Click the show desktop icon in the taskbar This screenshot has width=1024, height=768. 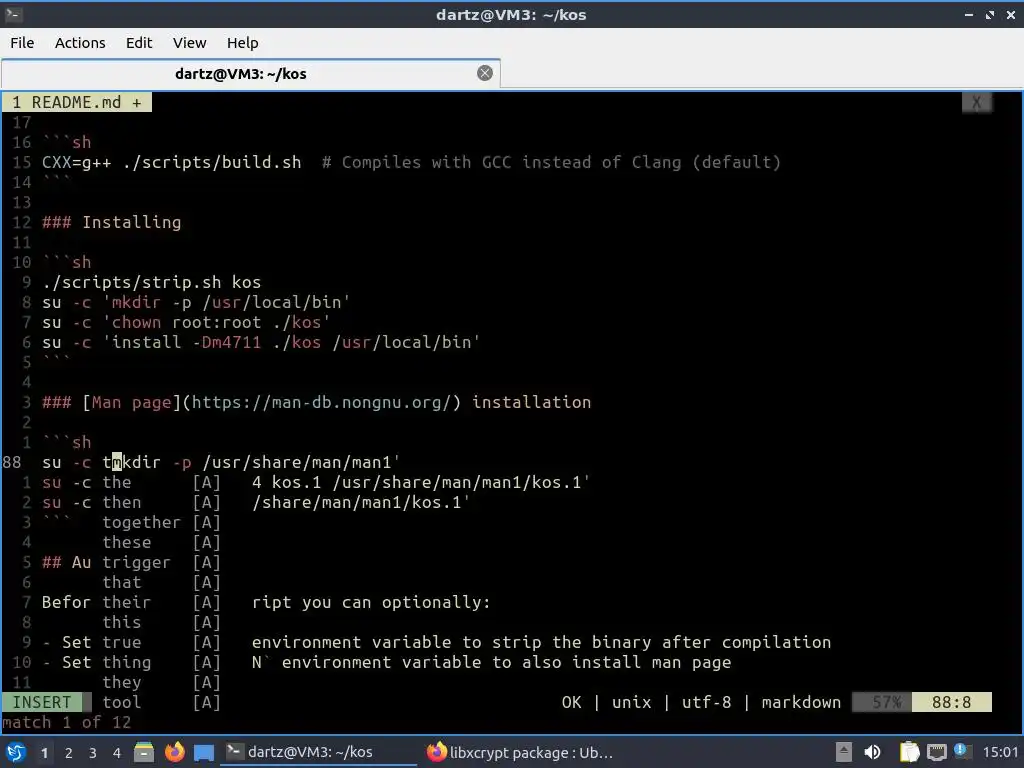click(x=204, y=752)
